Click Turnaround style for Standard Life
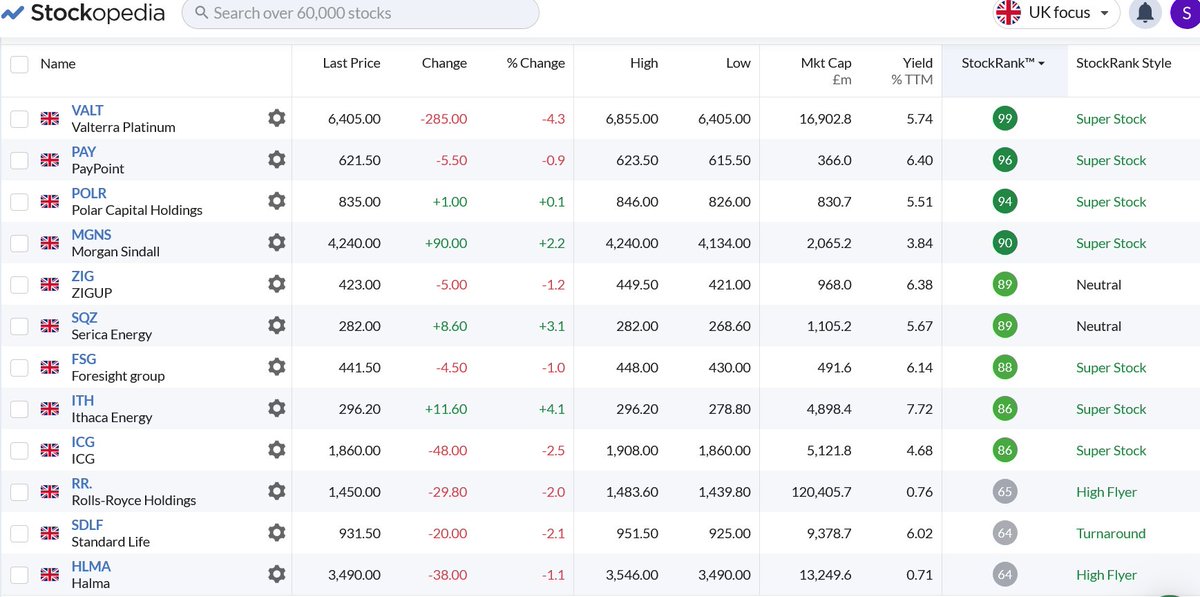Screen dimensions: 1200x597 (x=1111, y=533)
